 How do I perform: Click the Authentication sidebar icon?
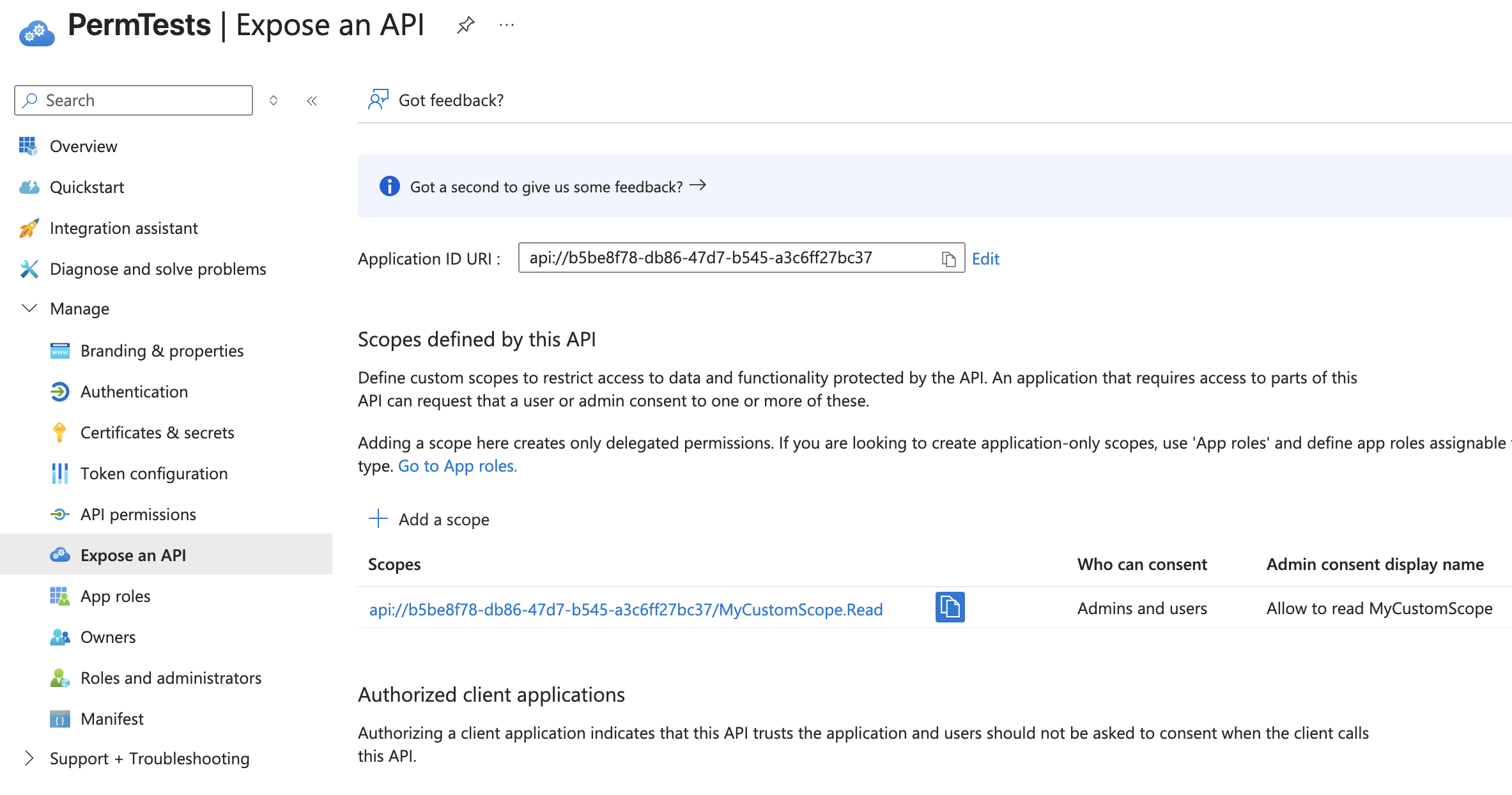coord(59,391)
